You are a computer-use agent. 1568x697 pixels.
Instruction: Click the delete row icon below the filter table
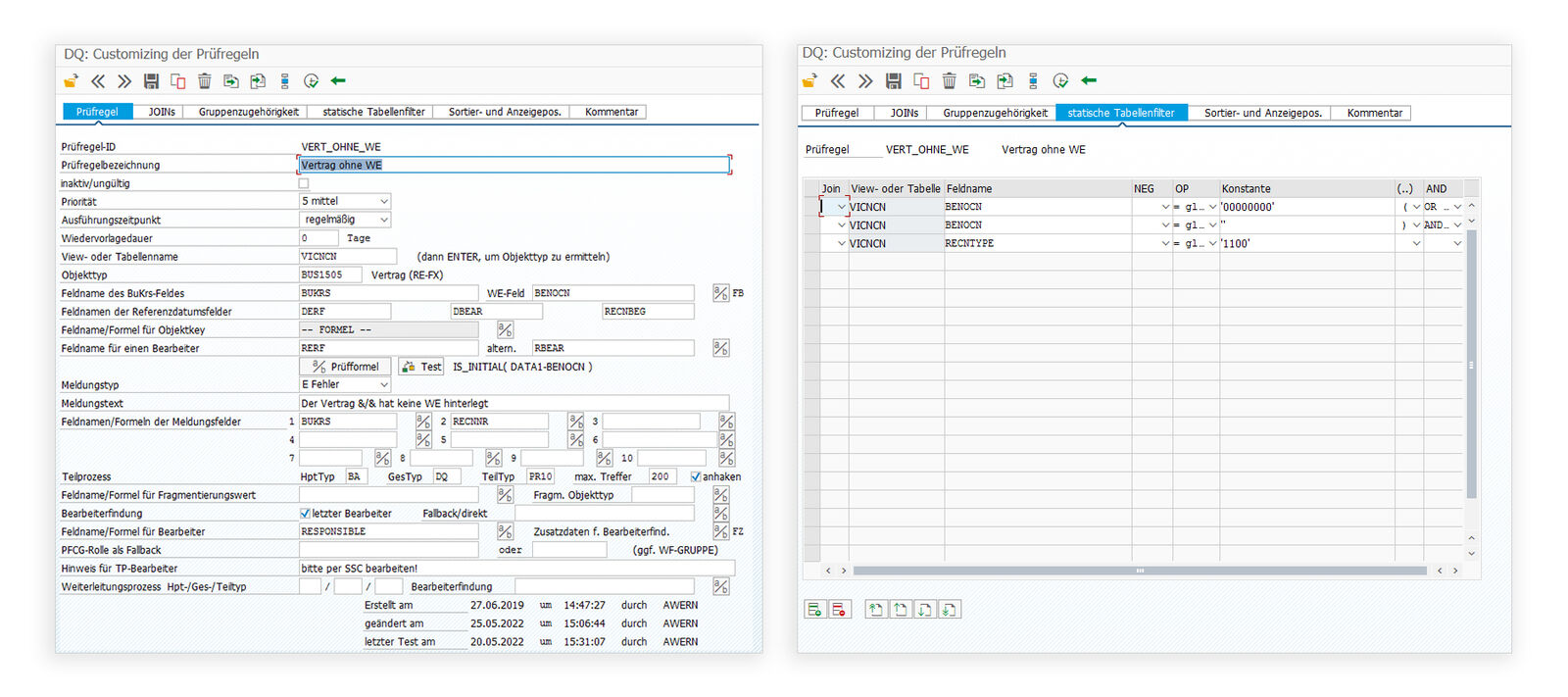[x=839, y=610]
